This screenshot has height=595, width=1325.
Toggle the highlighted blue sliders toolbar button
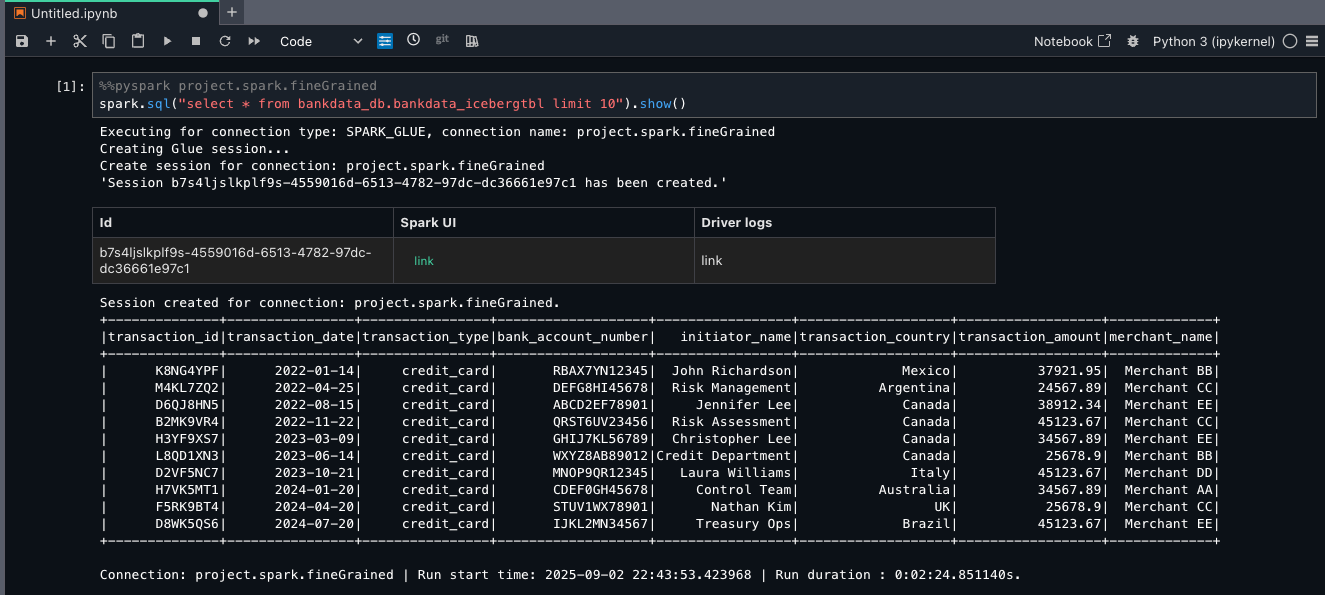(x=385, y=41)
